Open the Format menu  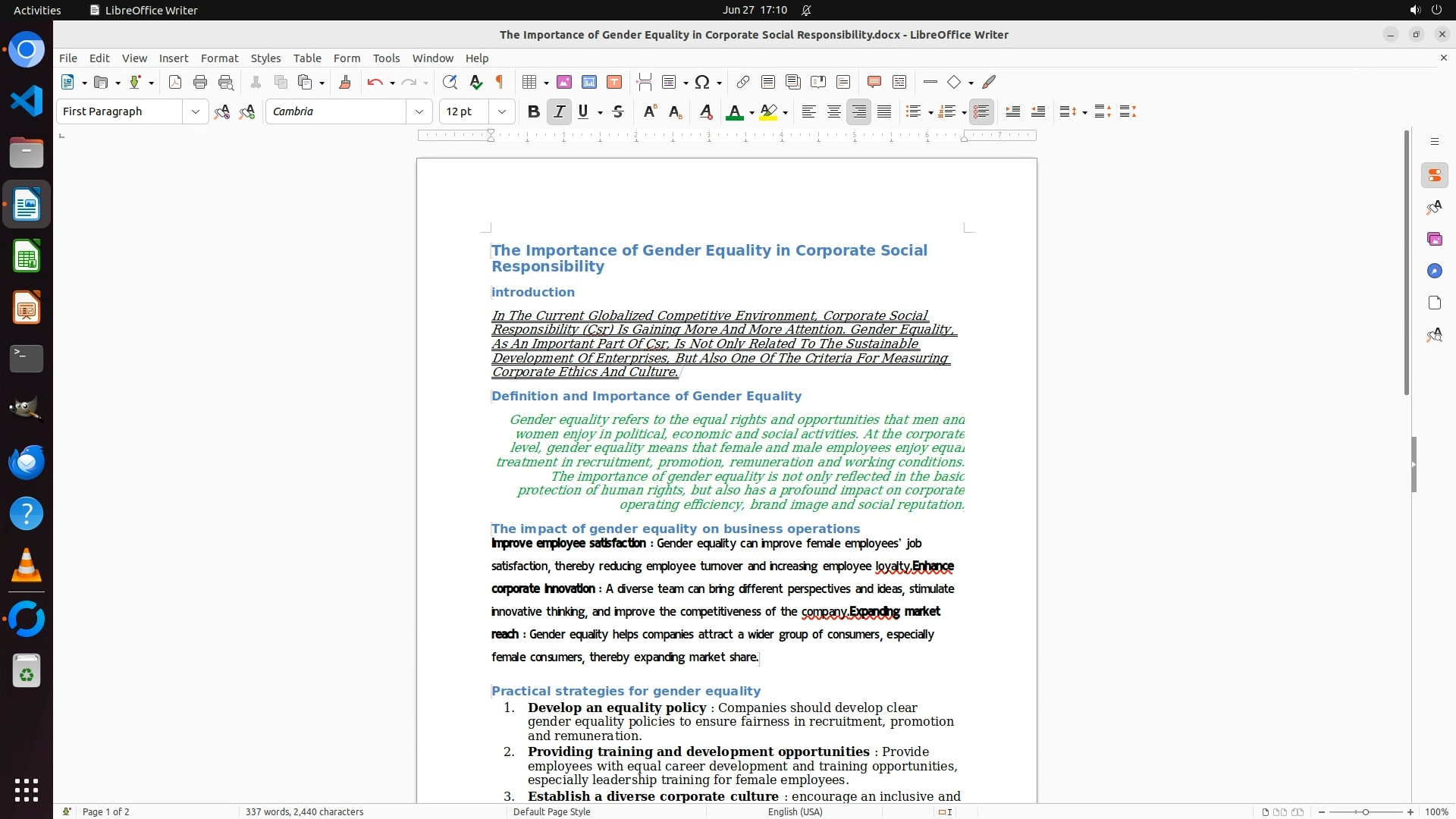[x=219, y=58]
